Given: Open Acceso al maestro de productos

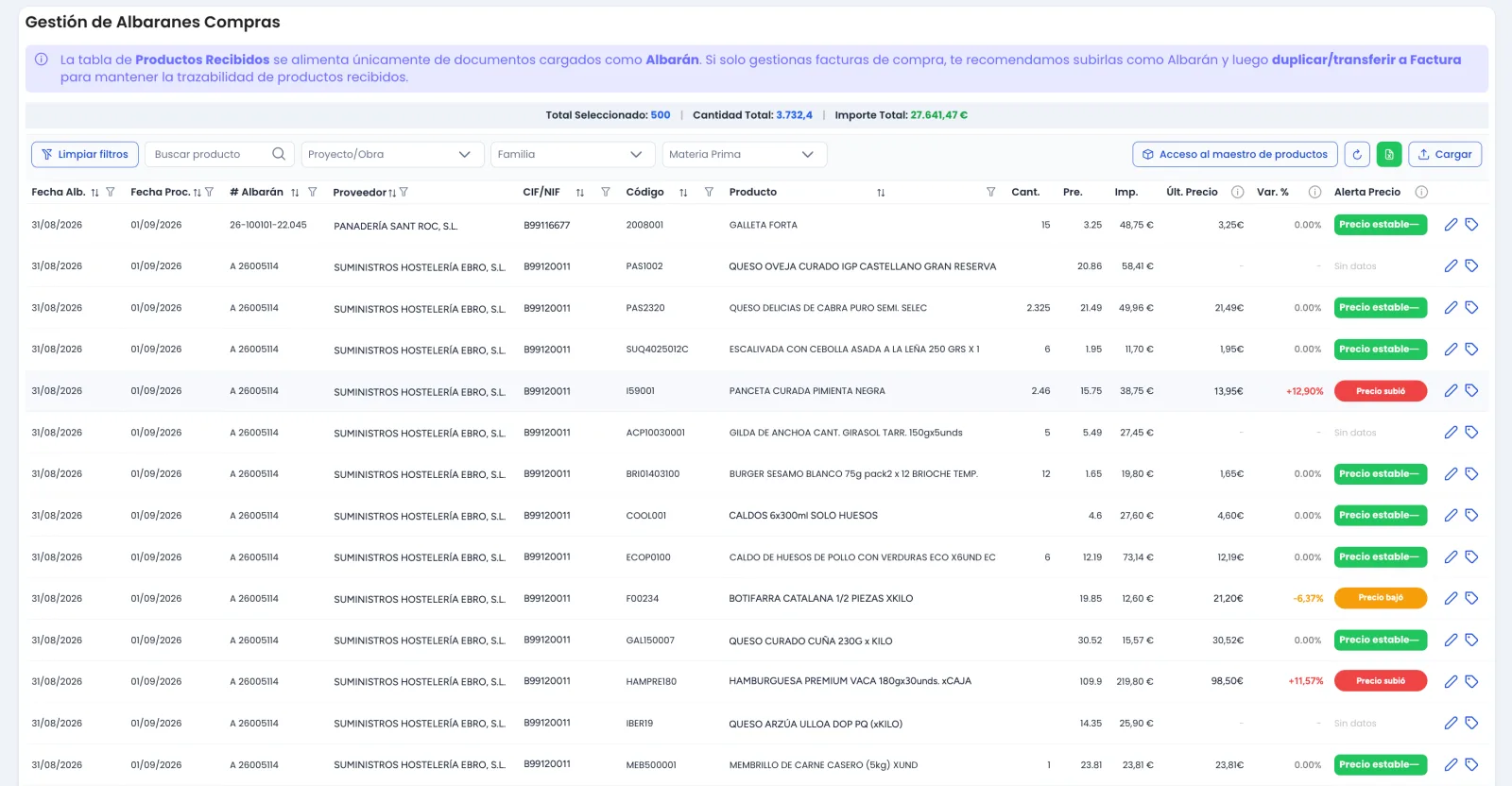Looking at the screenshot, I should (x=1235, y=154).
